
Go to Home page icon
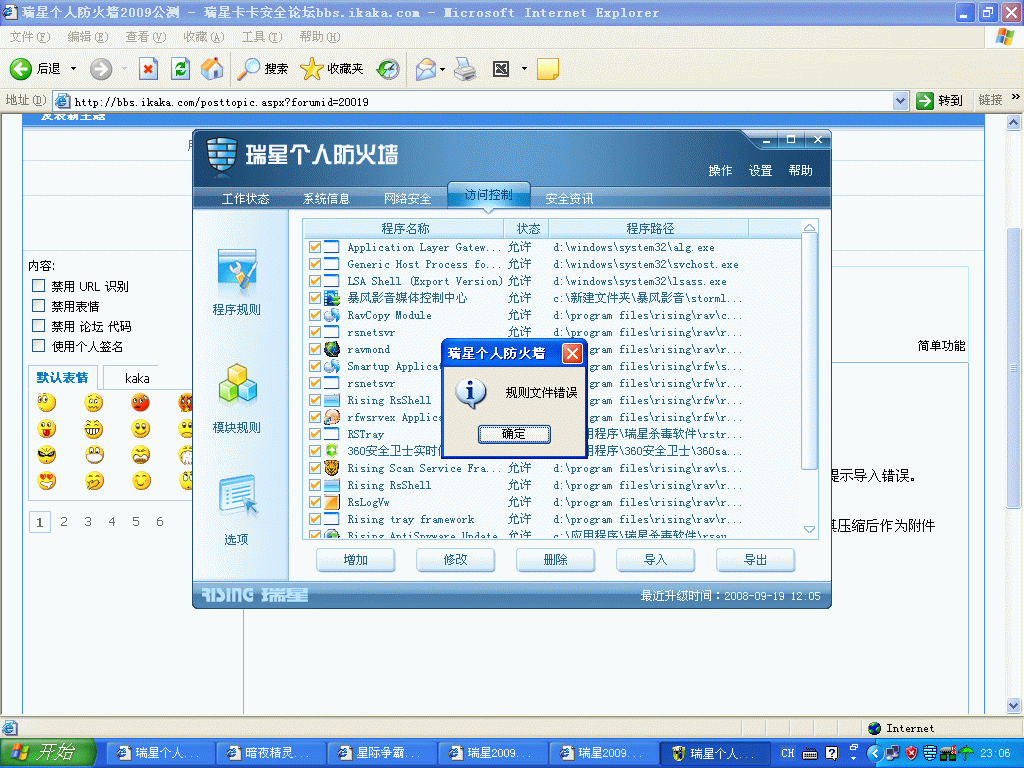tap(212, 69)
